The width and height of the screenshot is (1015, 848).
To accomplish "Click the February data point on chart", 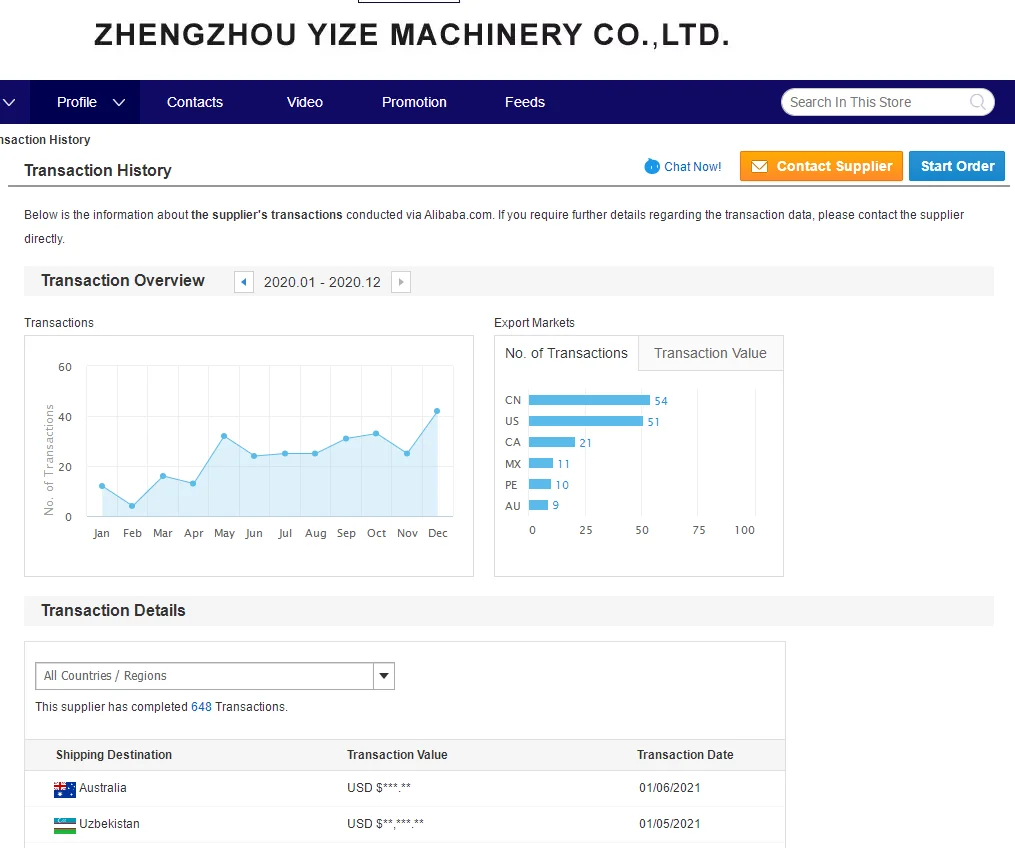I will 132,506.
